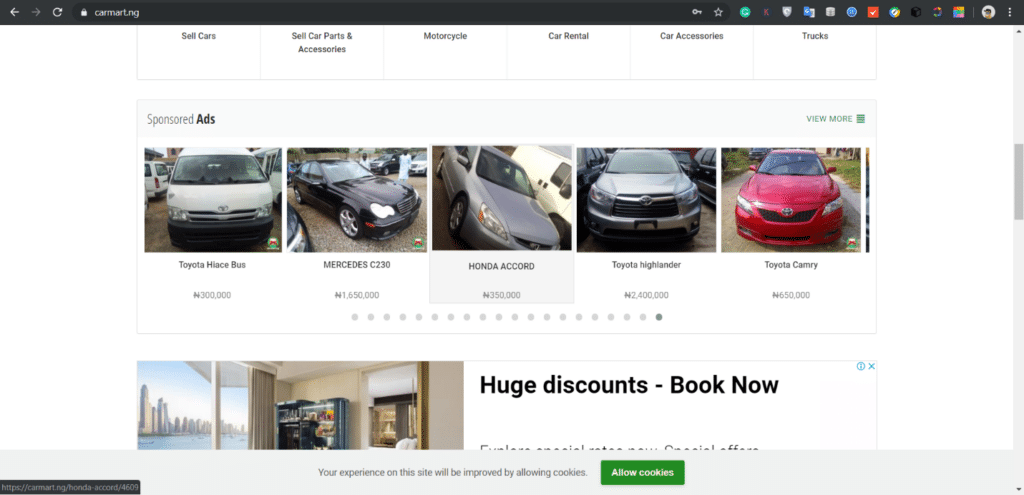Click the browser forward arrow
Screen dimensions: 1024x495
[x=36, y=12]
